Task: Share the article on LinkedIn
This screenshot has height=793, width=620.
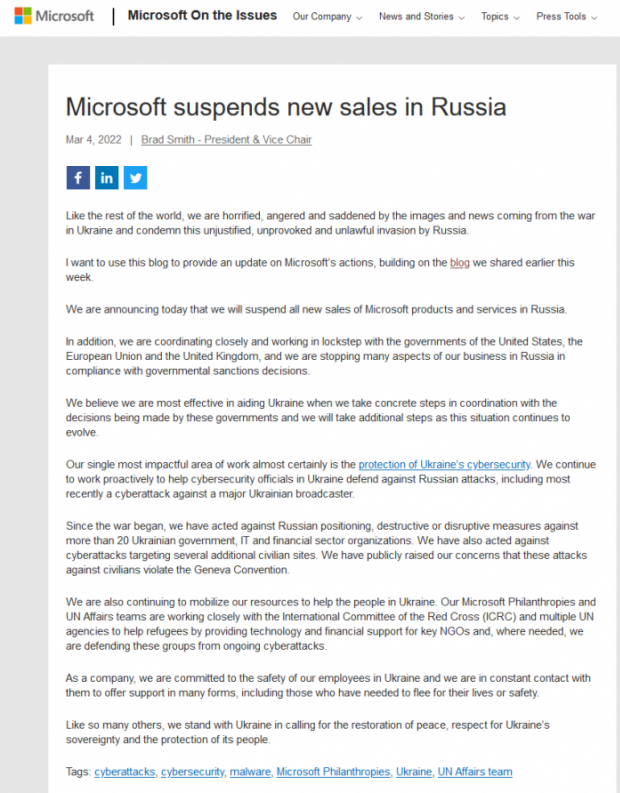Action: 107,178
